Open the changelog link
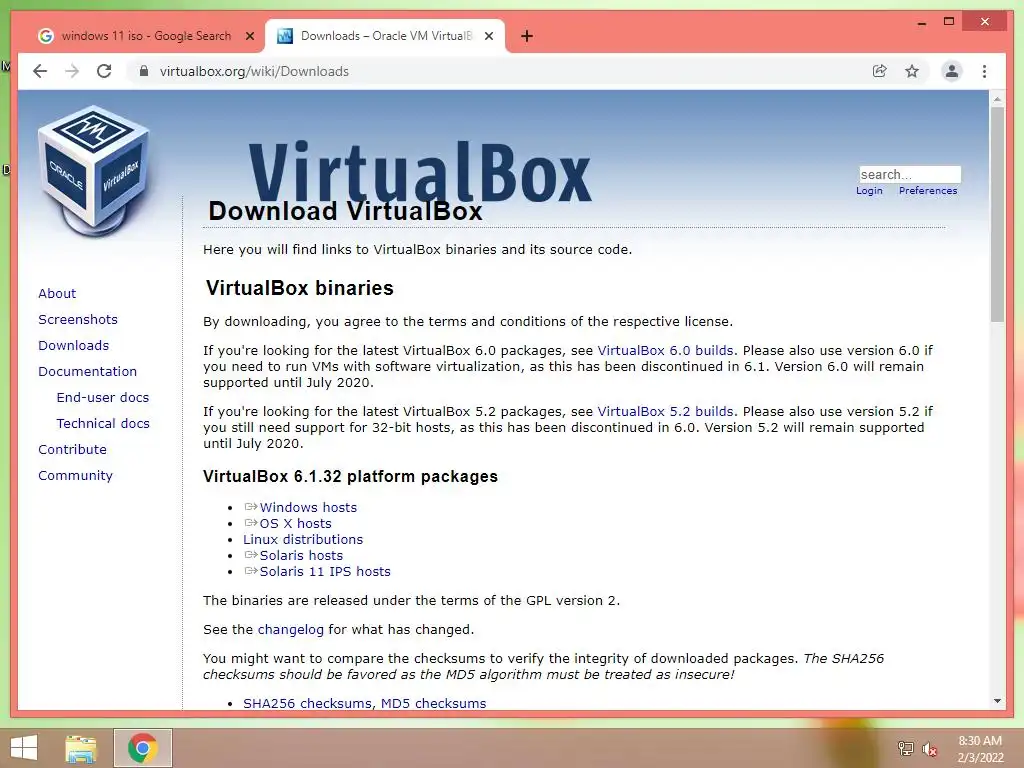Viewport: 1024px width, 768px height. (x=291, y=630)
